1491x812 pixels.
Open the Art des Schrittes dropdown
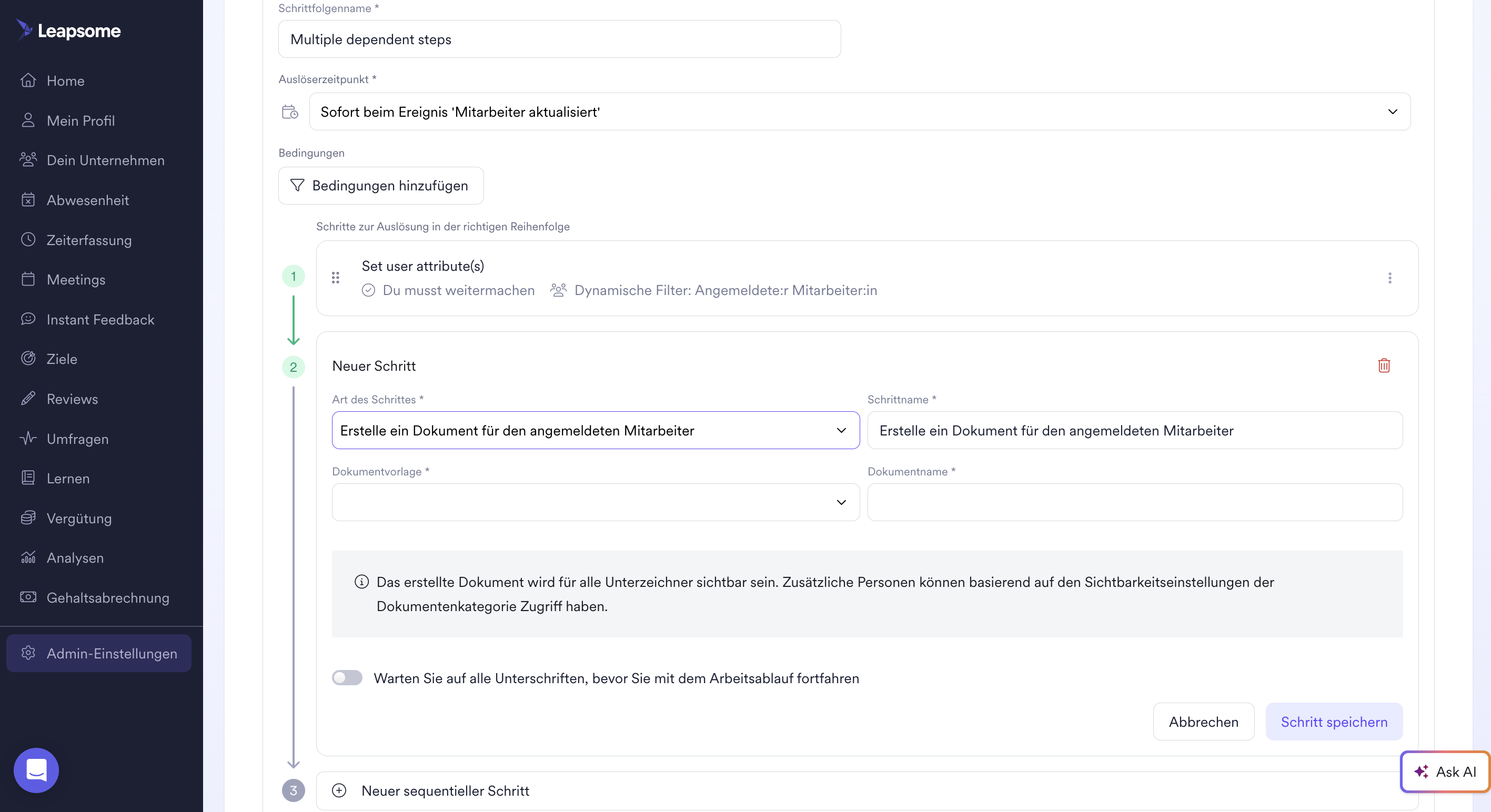tap(595, 430)
